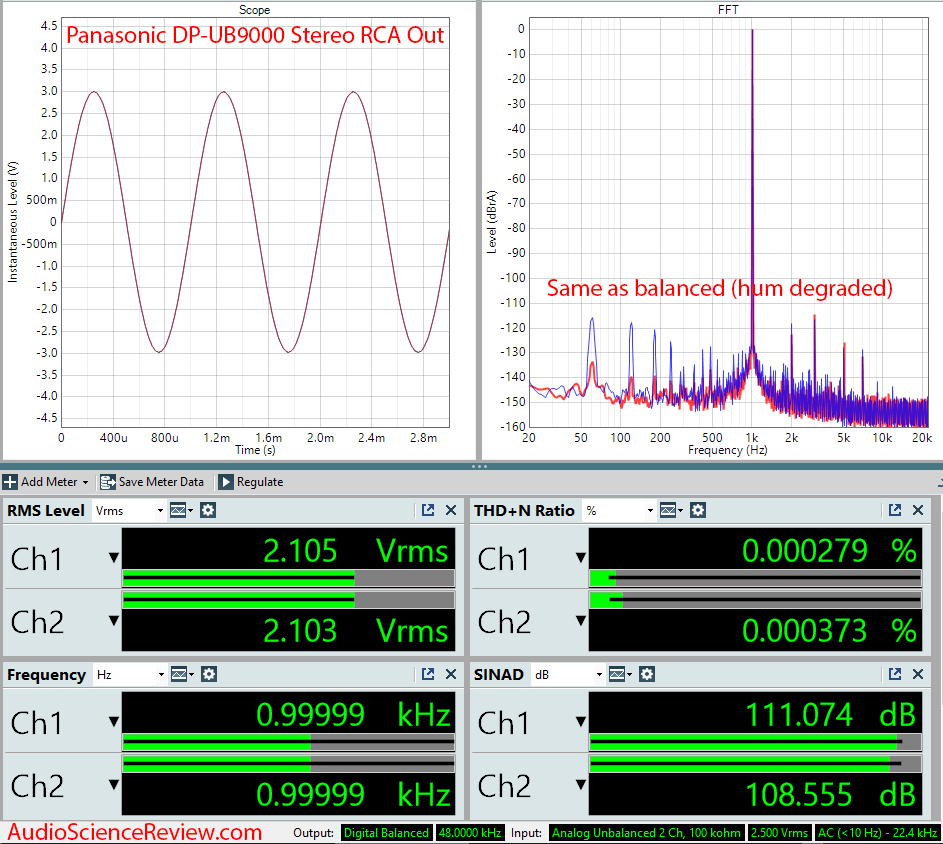Open Frequency unit dropdown (Hz)
The height and width of the screenshot is (844, 943).
click(x=130, y=674)
